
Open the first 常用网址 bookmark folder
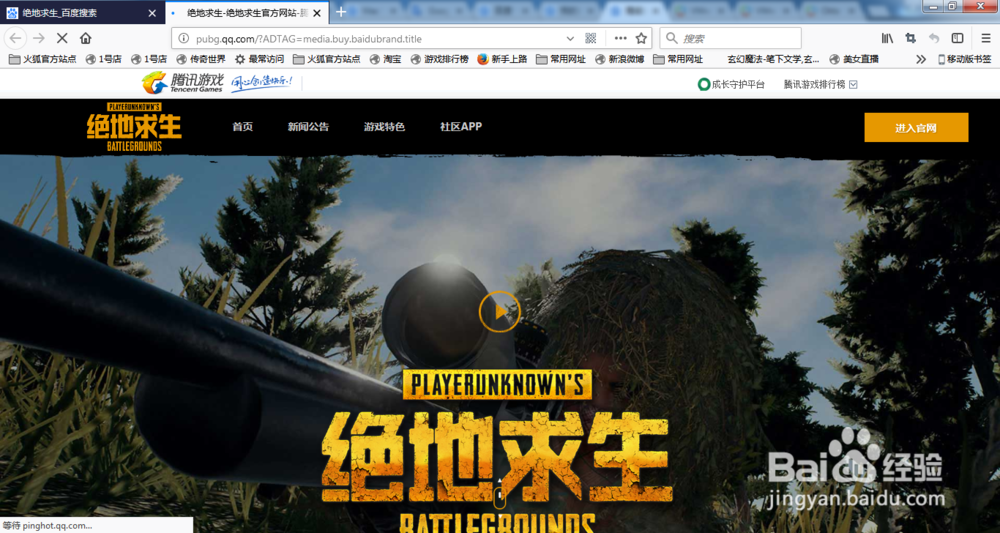[561, 59]
